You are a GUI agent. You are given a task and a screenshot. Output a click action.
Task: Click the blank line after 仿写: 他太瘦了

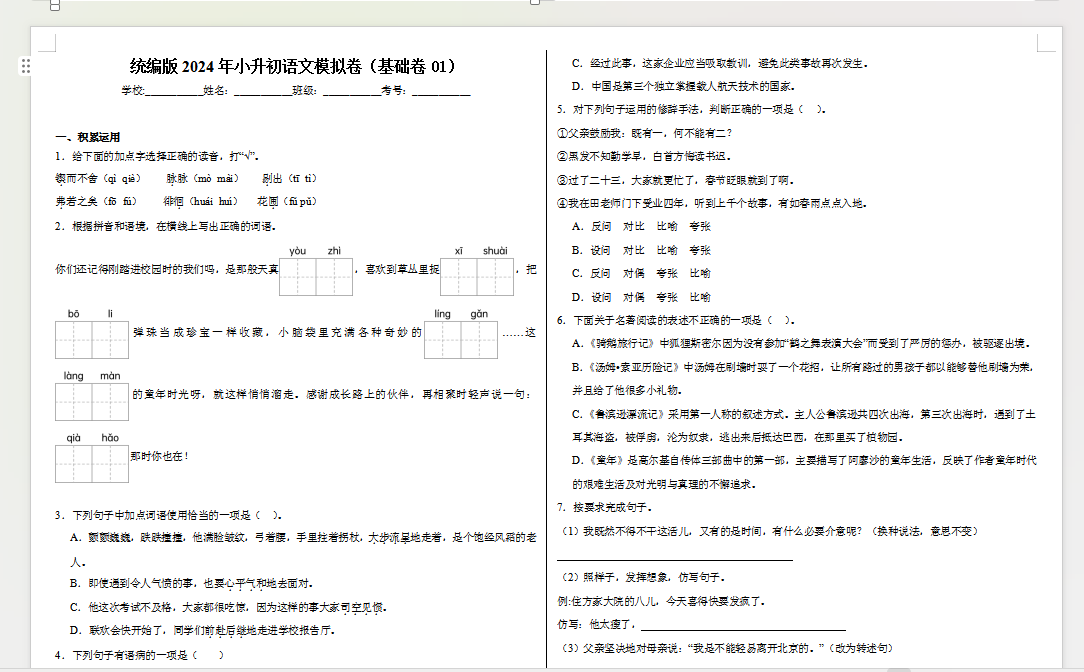(743, 625)
